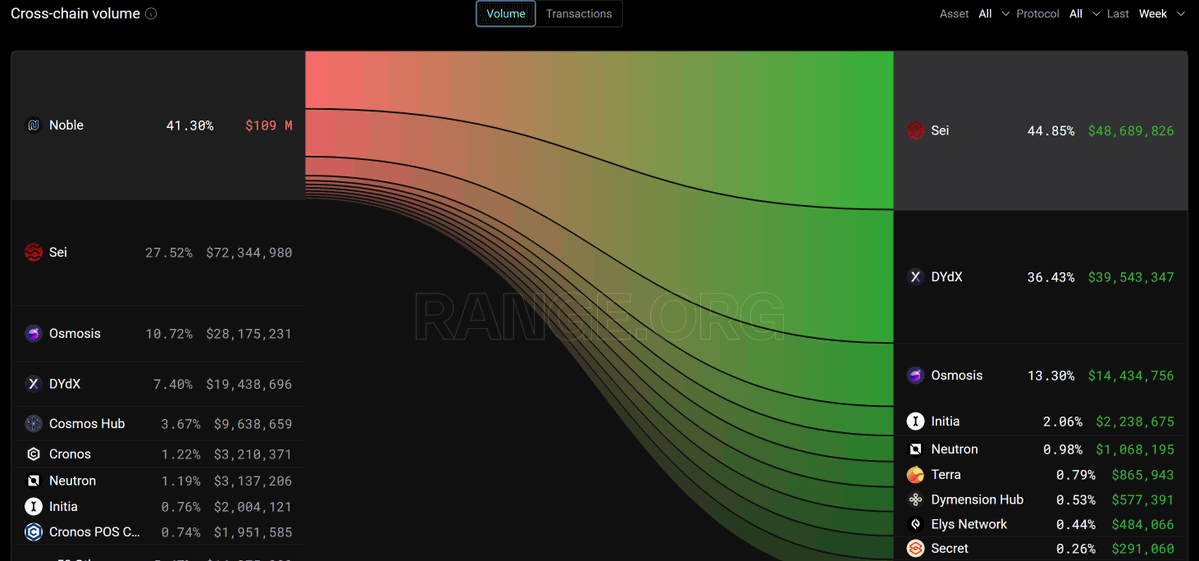Click the $1,068,195 Neutron destination value
Viewport: 1199px width, 561px height.
point(1134,449)
